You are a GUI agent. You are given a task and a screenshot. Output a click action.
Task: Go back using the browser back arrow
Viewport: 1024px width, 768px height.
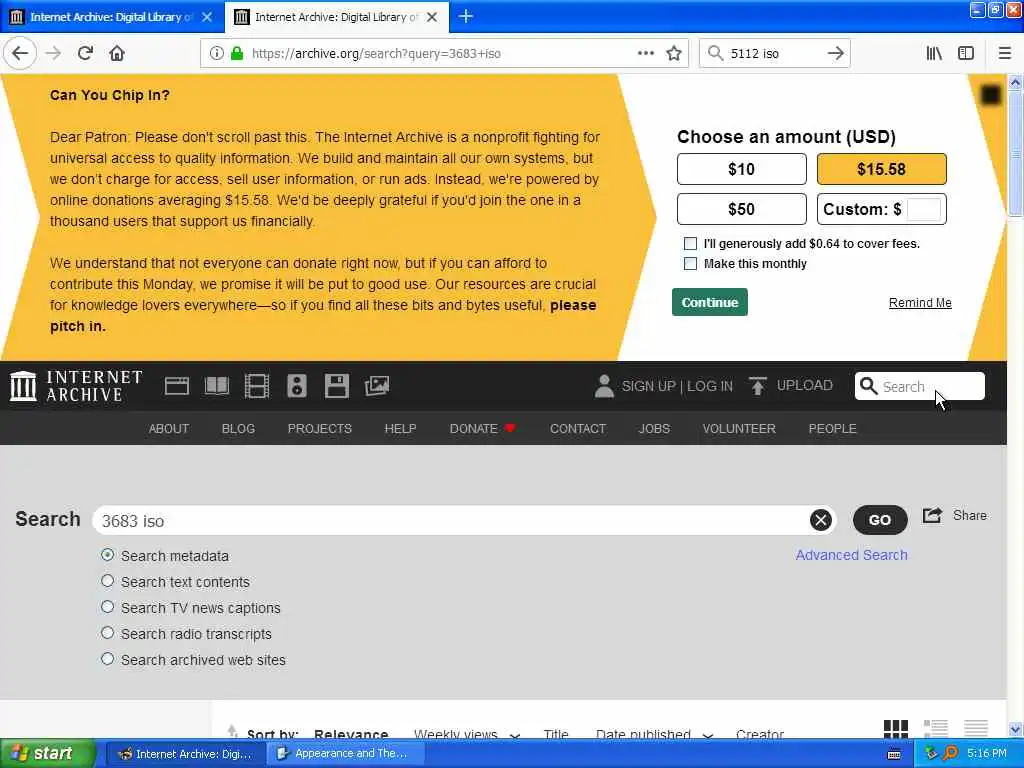[x=20, y=53]
